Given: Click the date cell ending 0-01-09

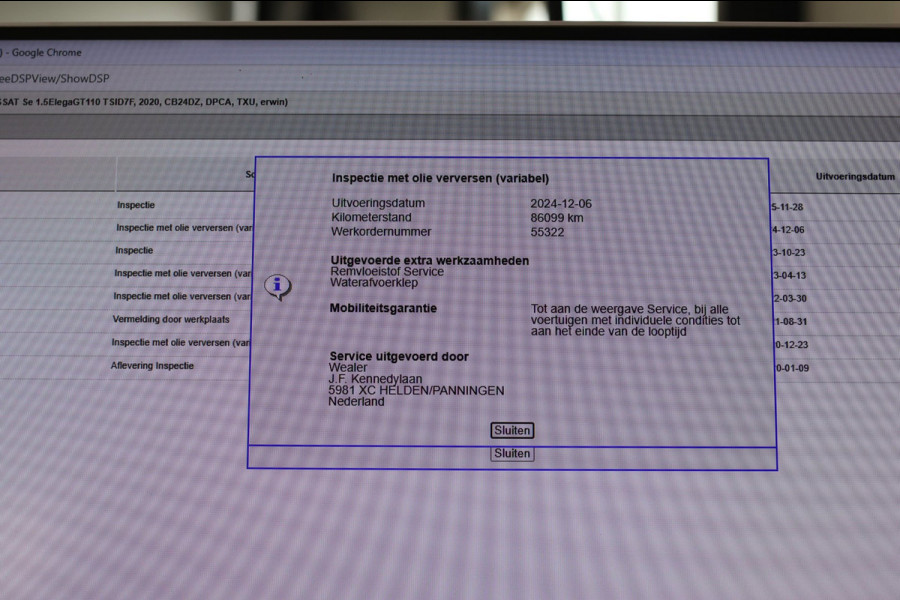Looking at the screenshot, I should 792,368.
